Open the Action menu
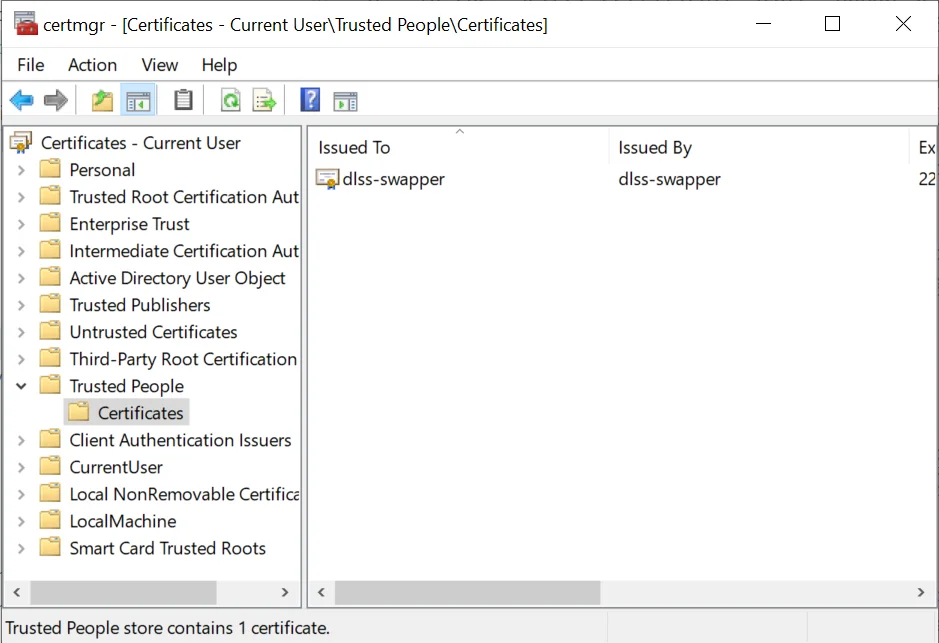The image size is (939, 643). click(x=92, y=65)
